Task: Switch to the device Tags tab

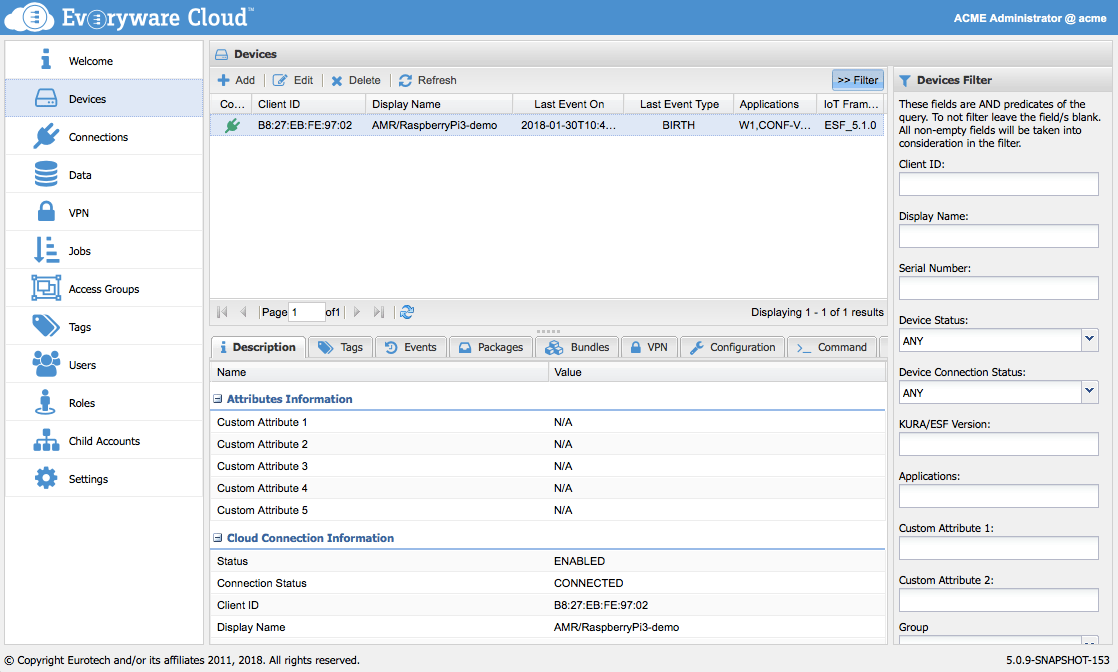Action: coord(341,347)
